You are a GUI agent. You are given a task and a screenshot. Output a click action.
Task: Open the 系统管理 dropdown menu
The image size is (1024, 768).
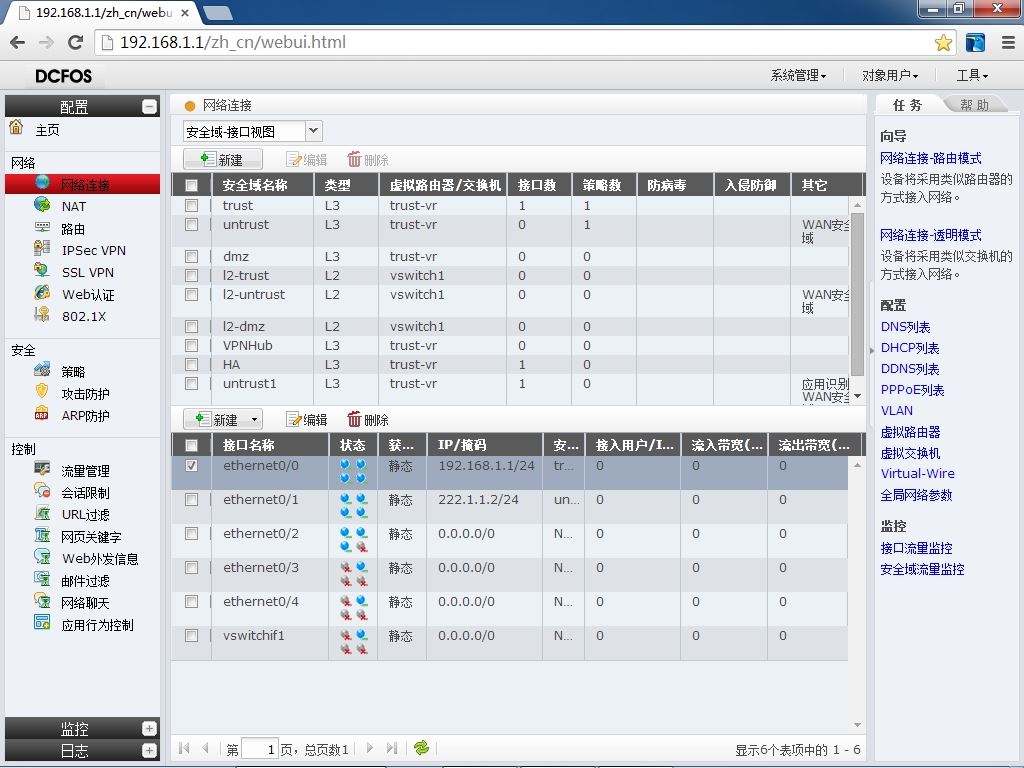point(798,76)
